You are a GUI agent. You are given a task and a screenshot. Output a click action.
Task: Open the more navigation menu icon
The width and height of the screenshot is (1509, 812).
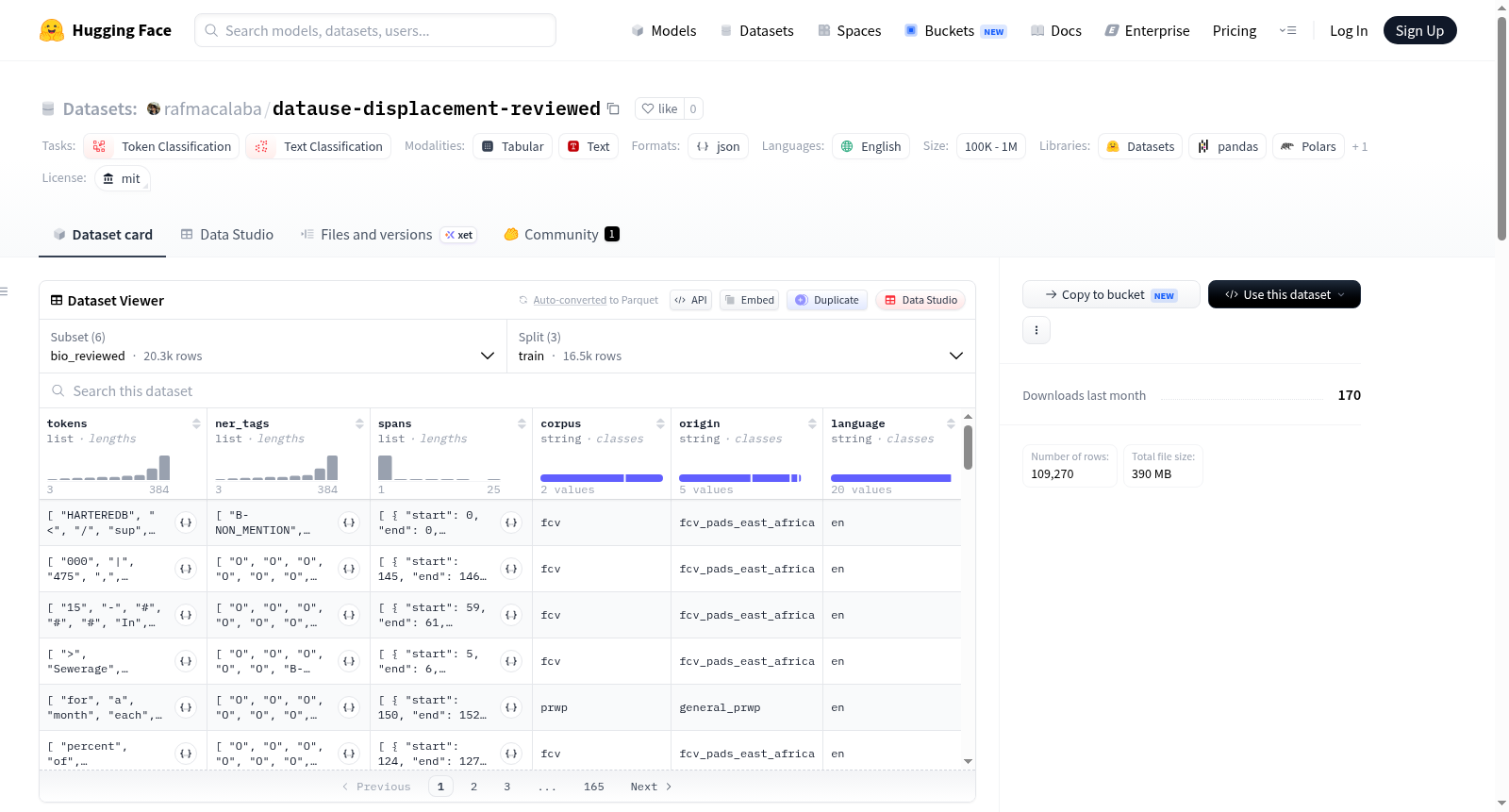[x=1287, y=30]
